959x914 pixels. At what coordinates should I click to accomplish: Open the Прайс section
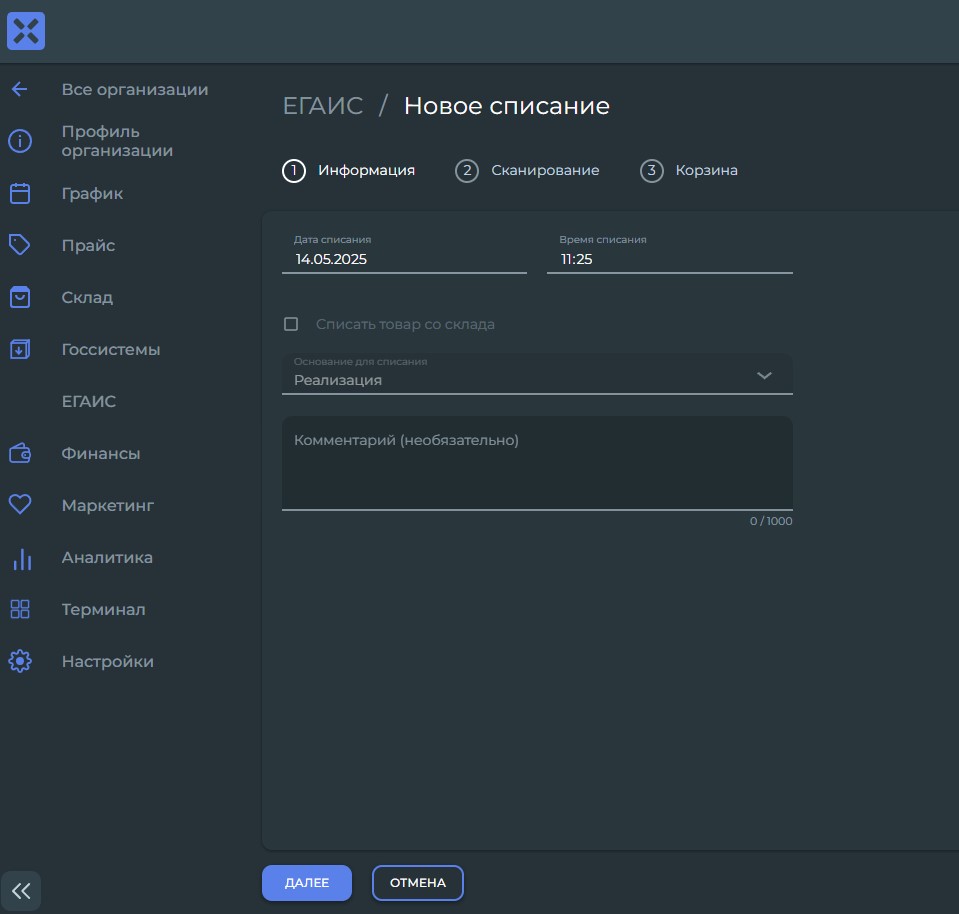(88, 245)
